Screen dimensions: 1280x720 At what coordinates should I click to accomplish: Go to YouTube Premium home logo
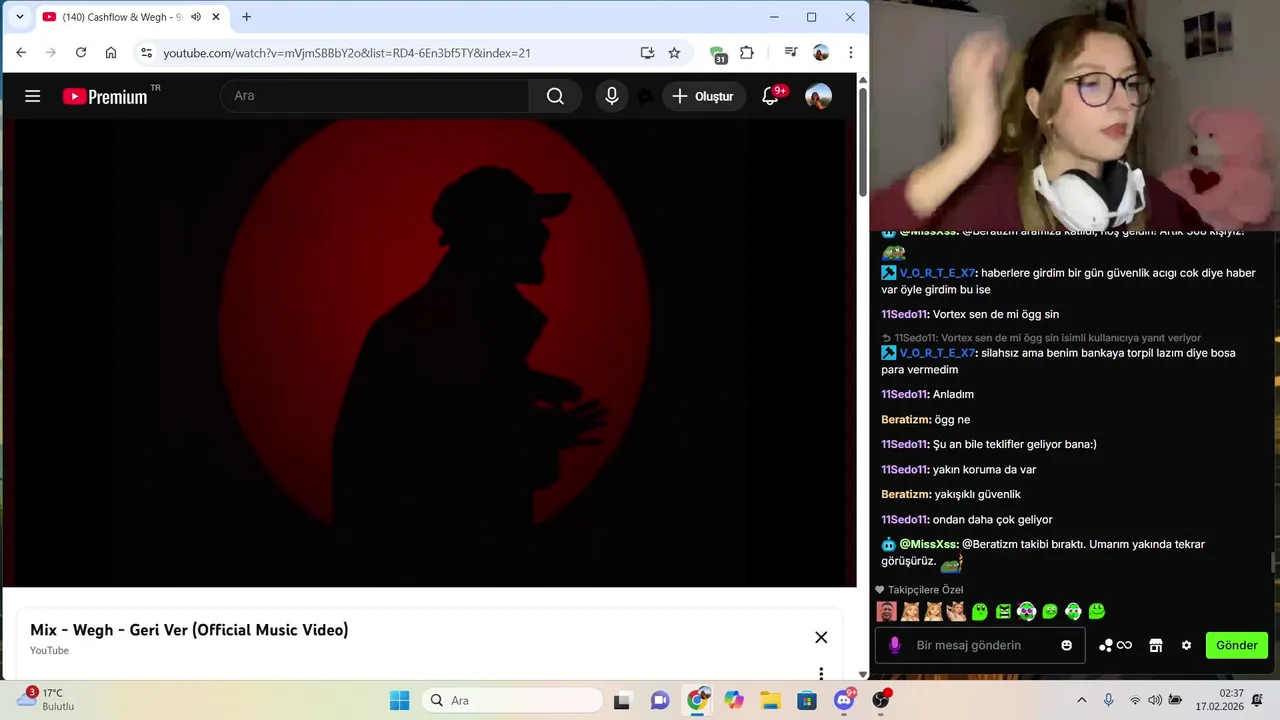pos(105,96)
